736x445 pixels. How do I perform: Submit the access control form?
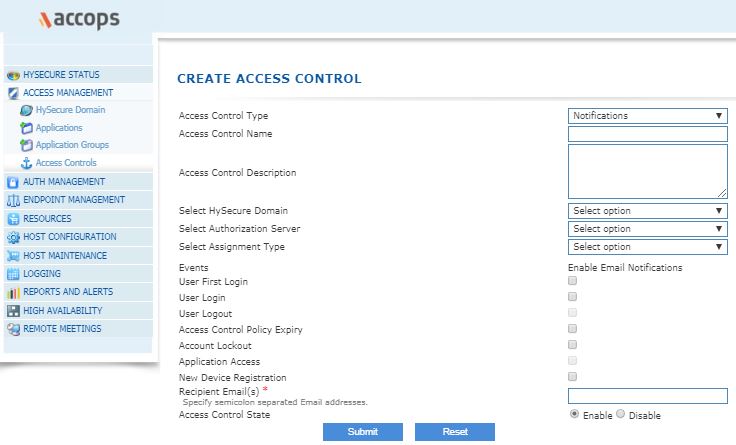pyautogui.click(x=363, y=432)
